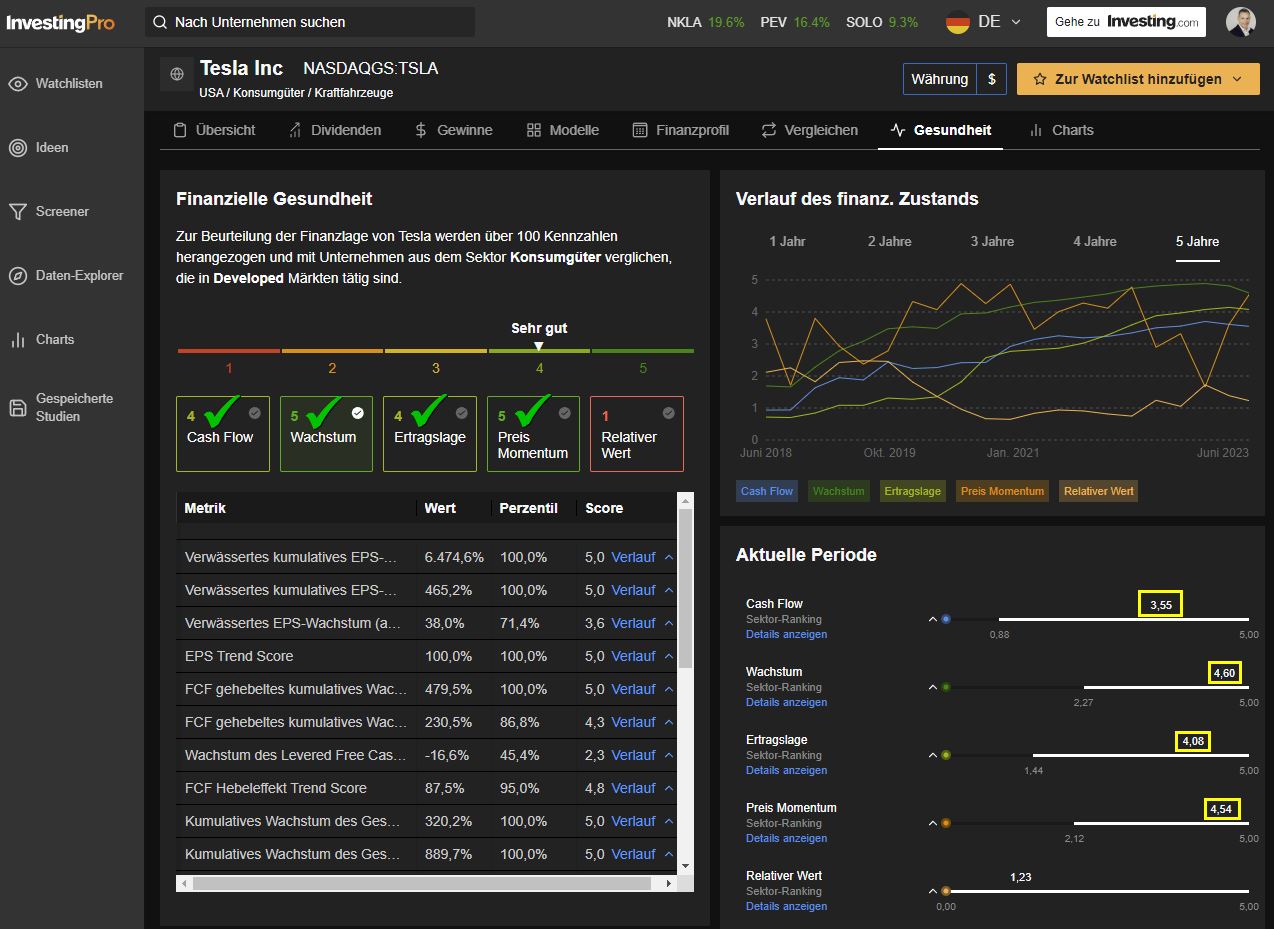
Task: Click the Wachstum sector ranking slider dot
Action: (946, 687)
